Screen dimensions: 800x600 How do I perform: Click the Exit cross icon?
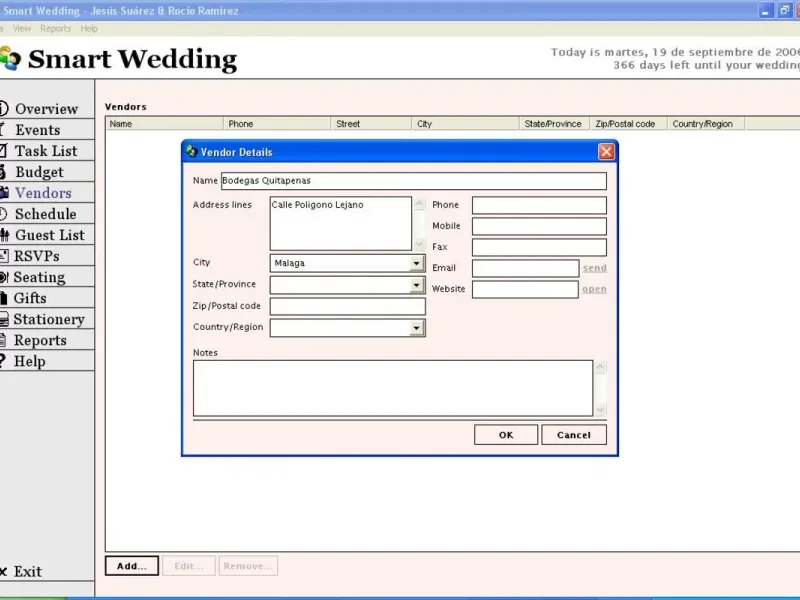(4, 571)
